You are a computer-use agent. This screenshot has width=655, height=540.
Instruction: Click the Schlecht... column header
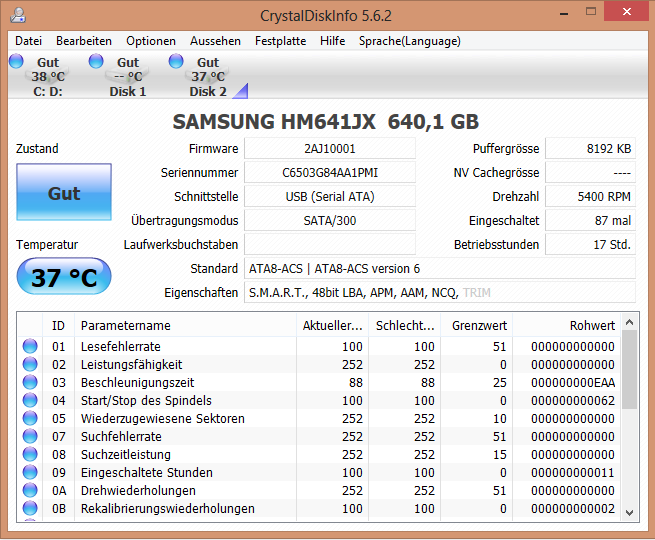tap(404, 325)
